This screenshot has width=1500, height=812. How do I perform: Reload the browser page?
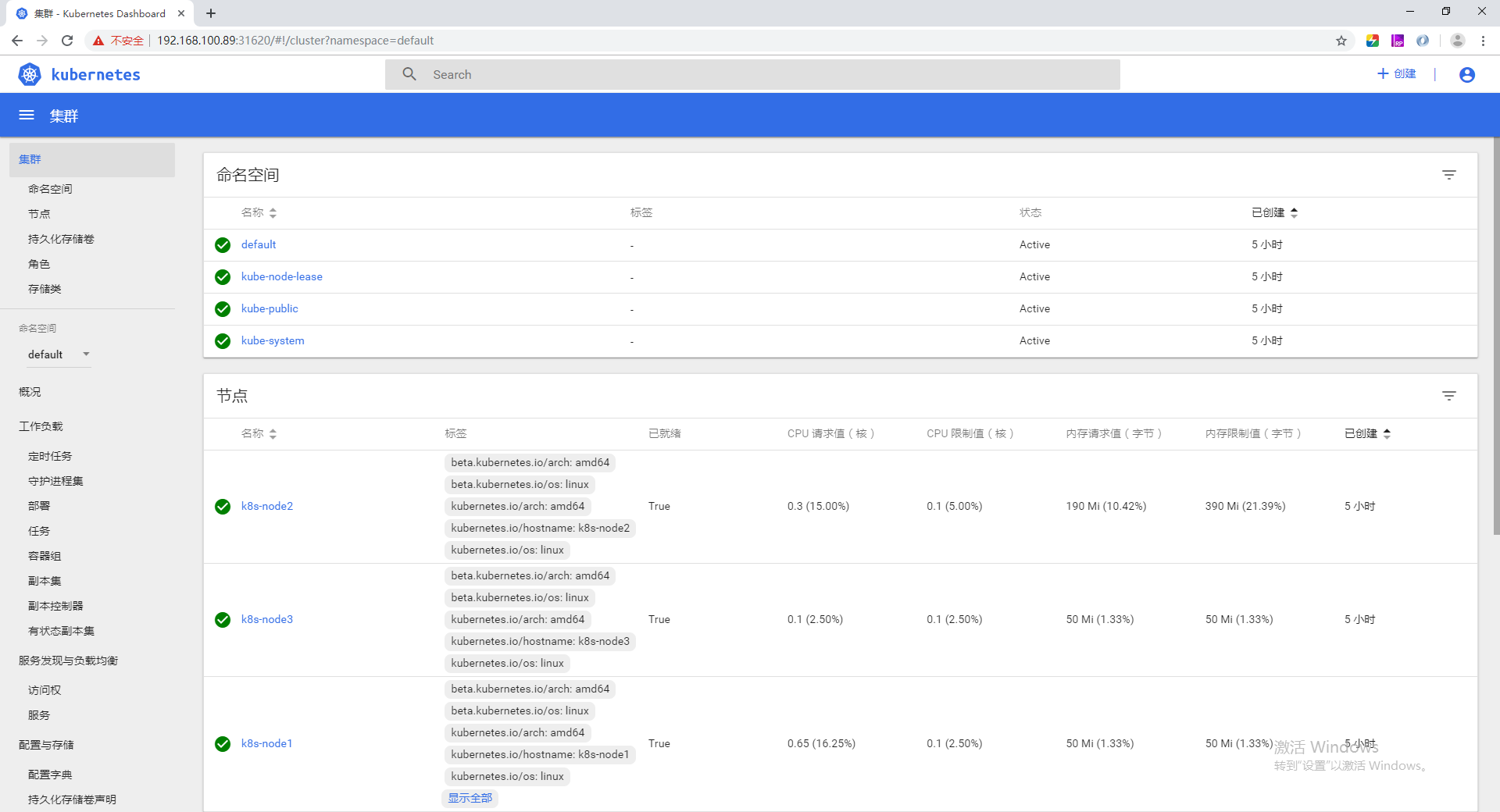(x=67, y=41)
